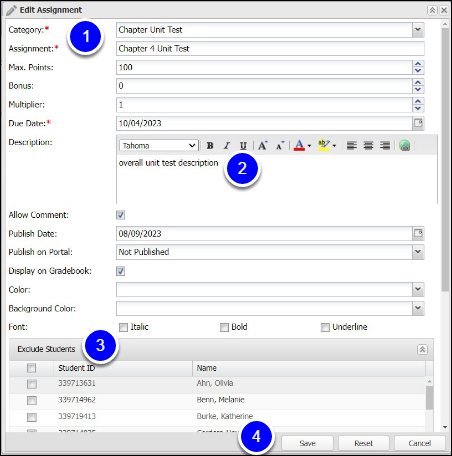The image size is (452, 456).
Task: Center description text
Action: coord(368,146)
